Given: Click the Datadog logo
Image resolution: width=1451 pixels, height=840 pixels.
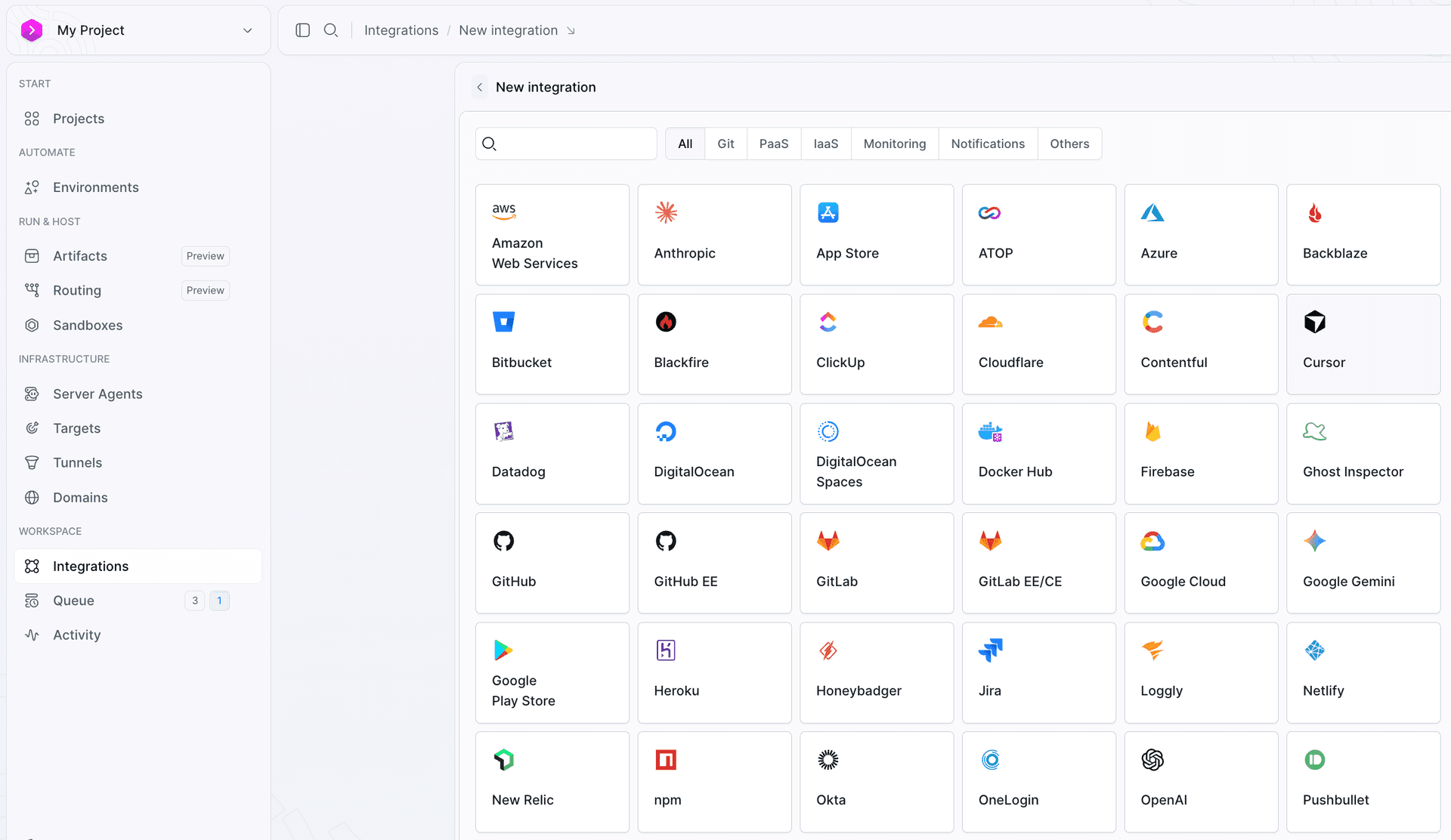Looking at the screenshot, I should point(504,431).
